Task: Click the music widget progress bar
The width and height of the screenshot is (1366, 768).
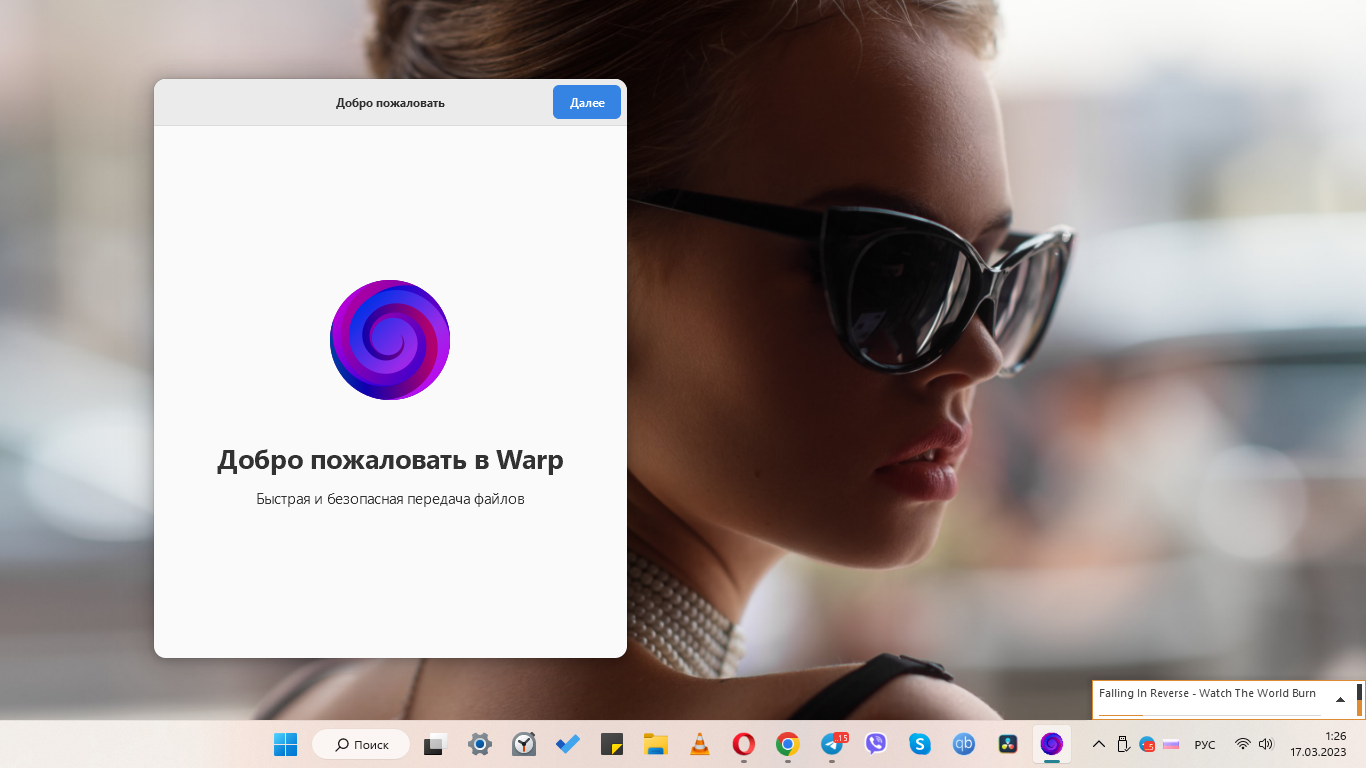Action: tap(1209, 715)
